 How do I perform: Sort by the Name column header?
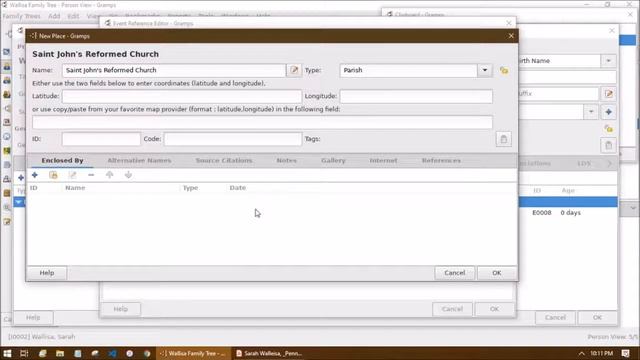coord(75,188)
